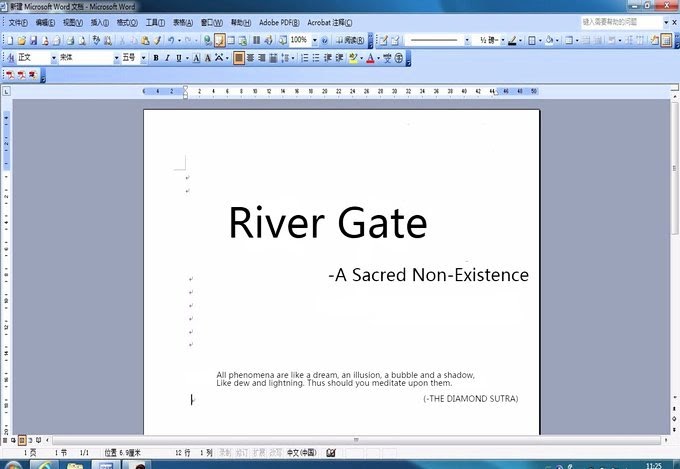This screenshot has width=680, height=469.
Task: Click the 阅读(R) reading mode button
Action: click(x=351, y=40)
